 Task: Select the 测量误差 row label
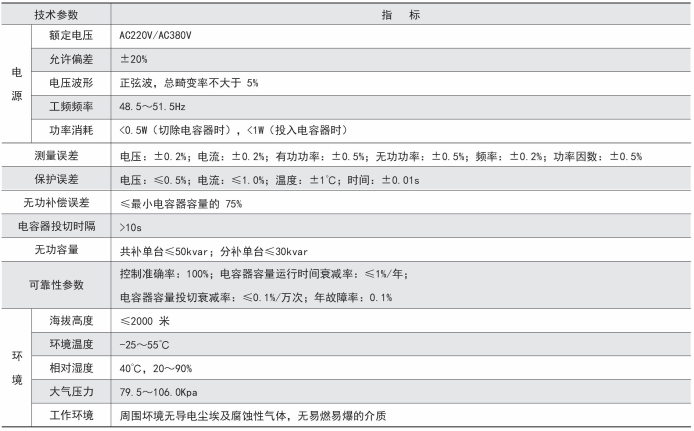pyautogui.click(x=56, y=156)
